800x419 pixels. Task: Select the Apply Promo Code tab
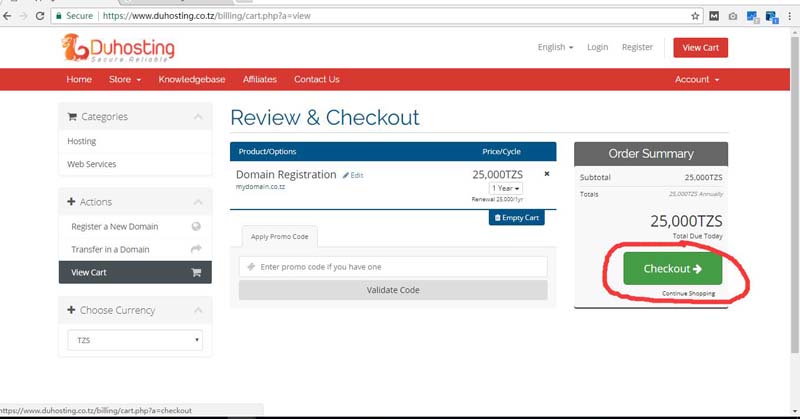pyautogui.click(x=280, y=236)
